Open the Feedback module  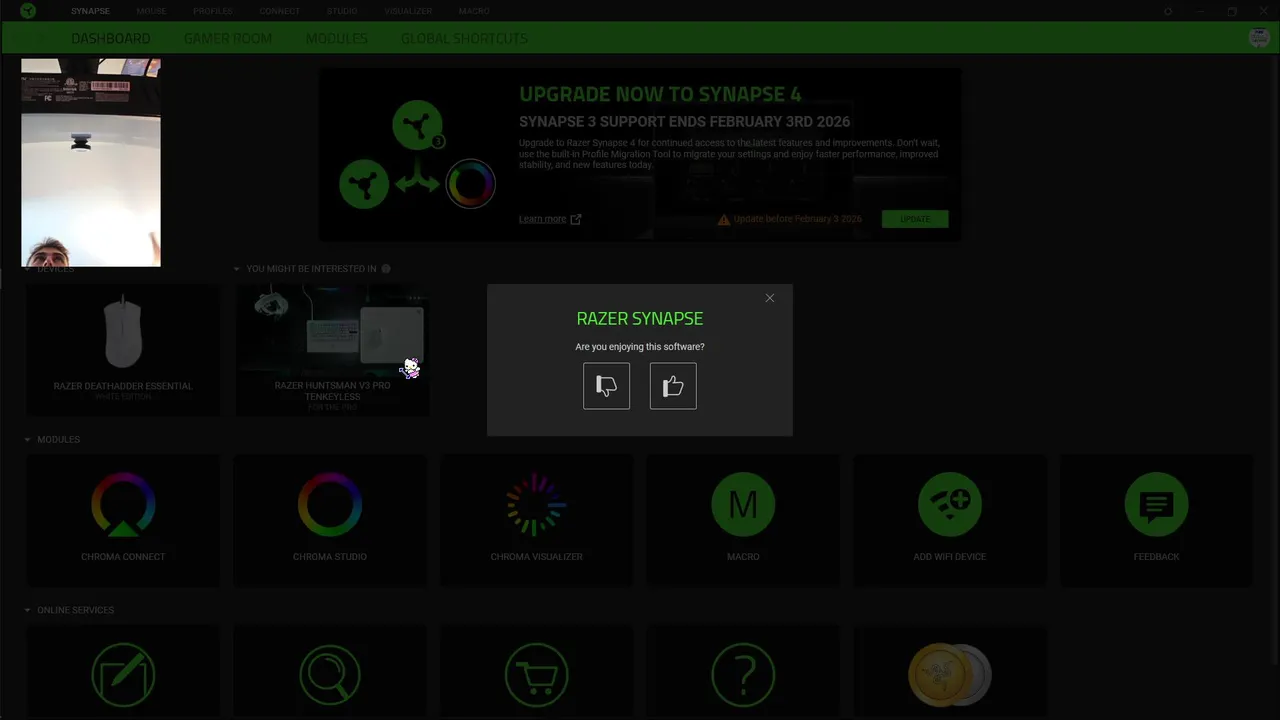pyautogui.click(x=1156, y=519)
